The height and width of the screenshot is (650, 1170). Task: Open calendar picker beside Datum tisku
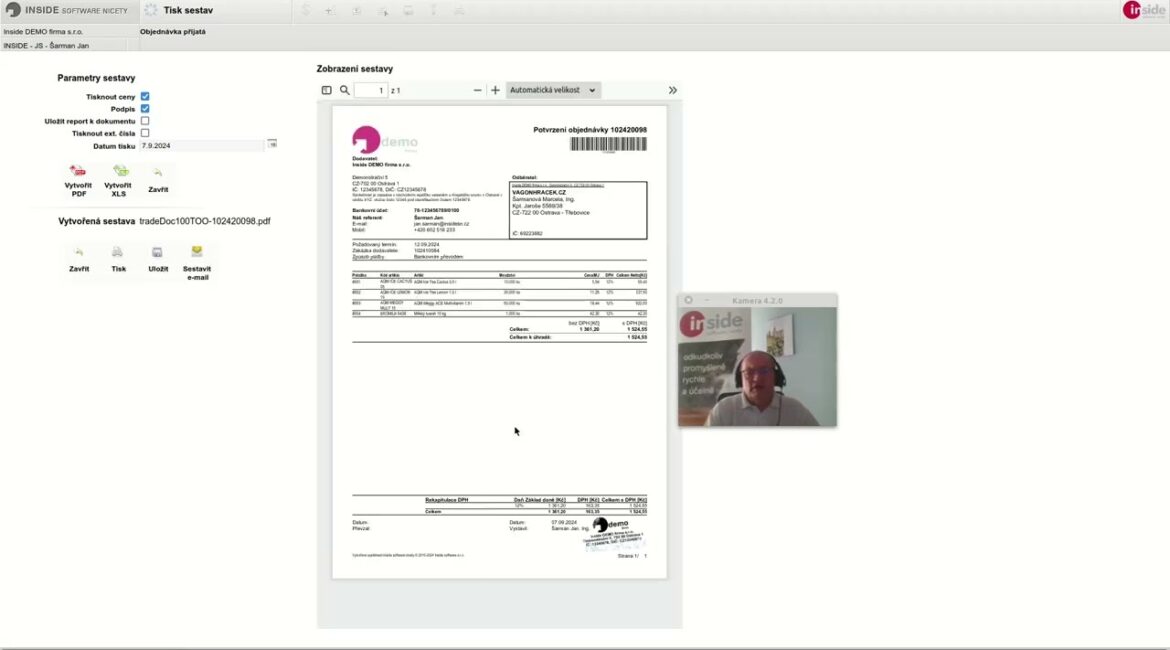point(271,145)
